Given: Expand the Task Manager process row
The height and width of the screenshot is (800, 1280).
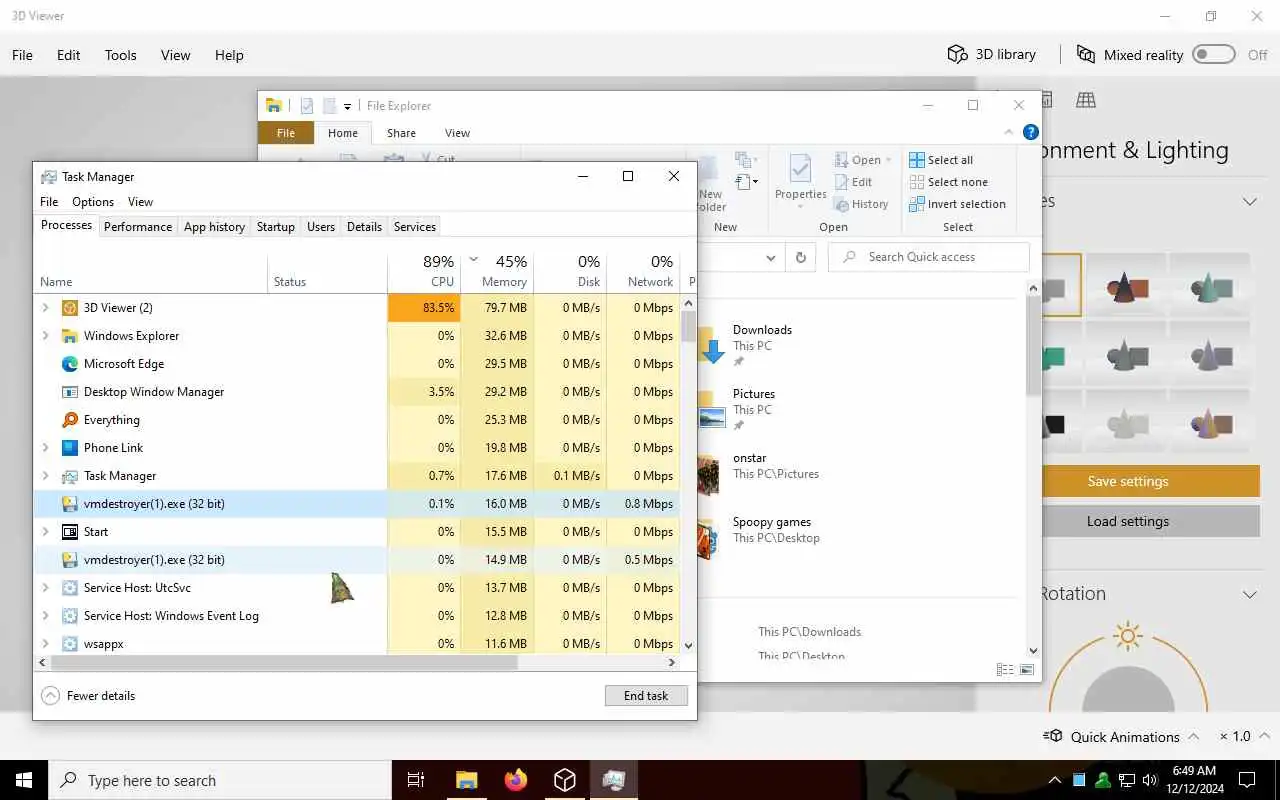Looking at the screenshot, I should click(x=45, y=476).
